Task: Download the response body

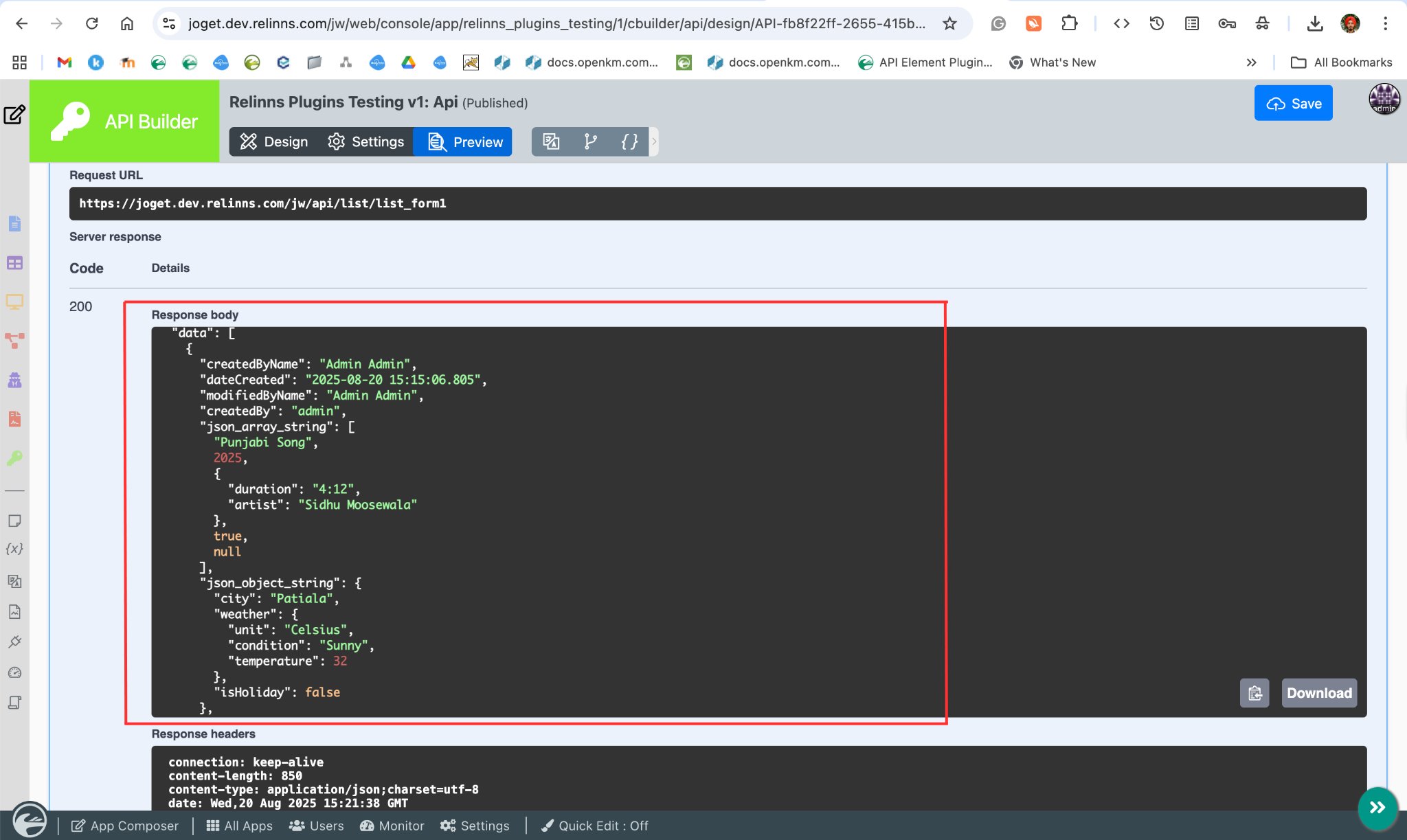Action: 1319,693
